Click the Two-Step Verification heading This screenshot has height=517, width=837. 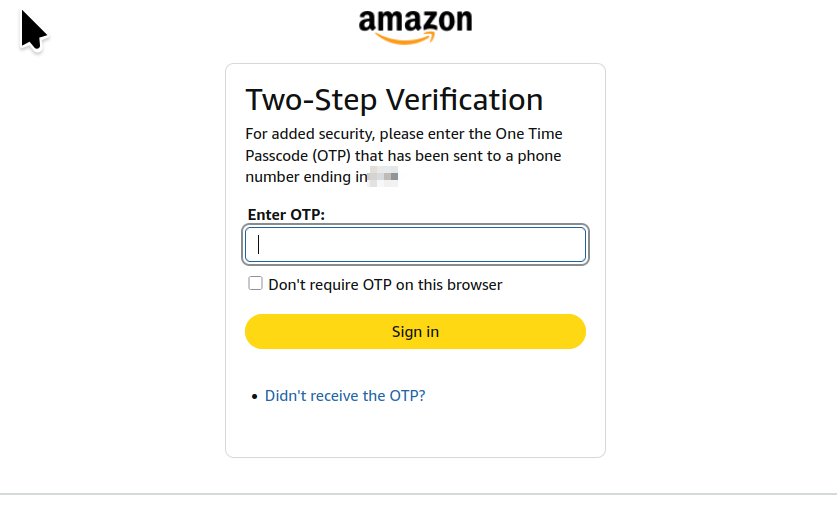(394, 100)
